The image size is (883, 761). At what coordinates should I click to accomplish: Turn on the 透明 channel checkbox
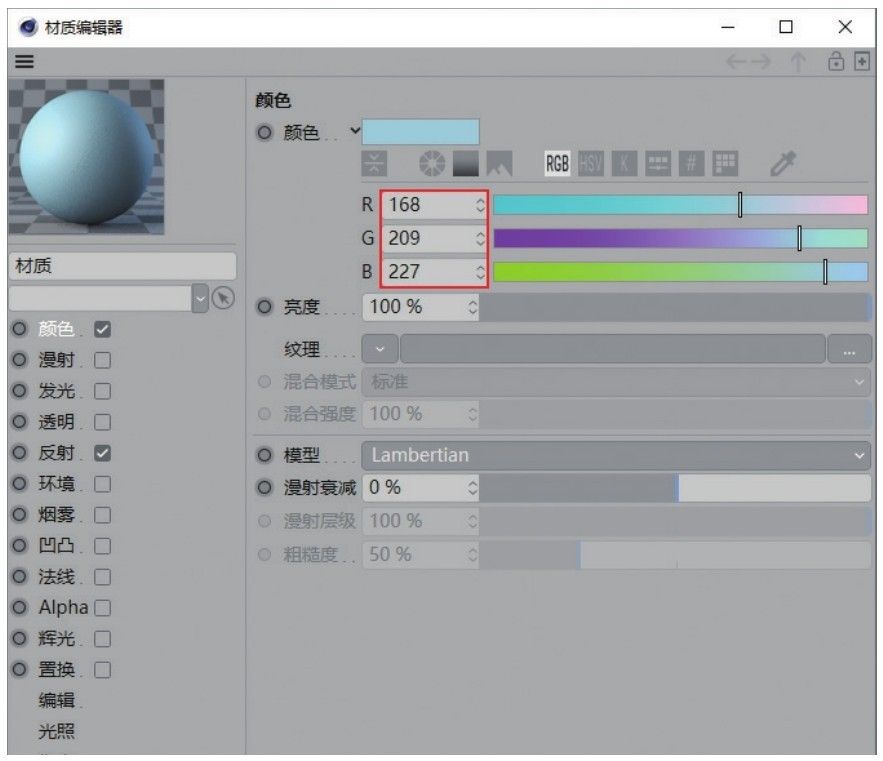click(x=102, y=422)
